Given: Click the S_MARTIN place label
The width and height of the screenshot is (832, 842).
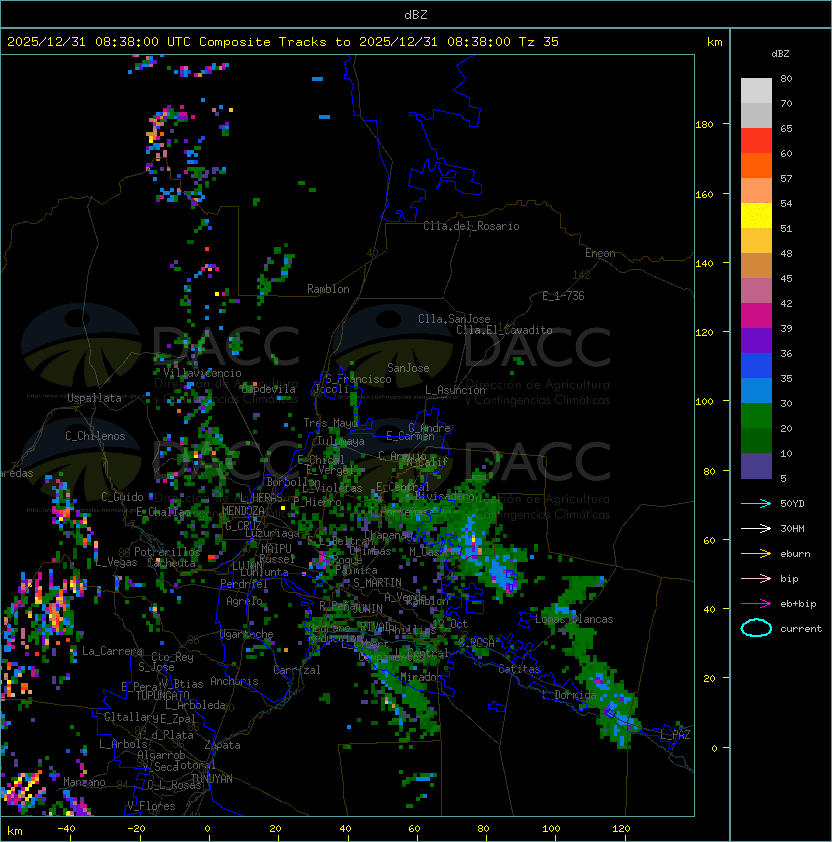Looking at the screenshot, I should (377, 582).
